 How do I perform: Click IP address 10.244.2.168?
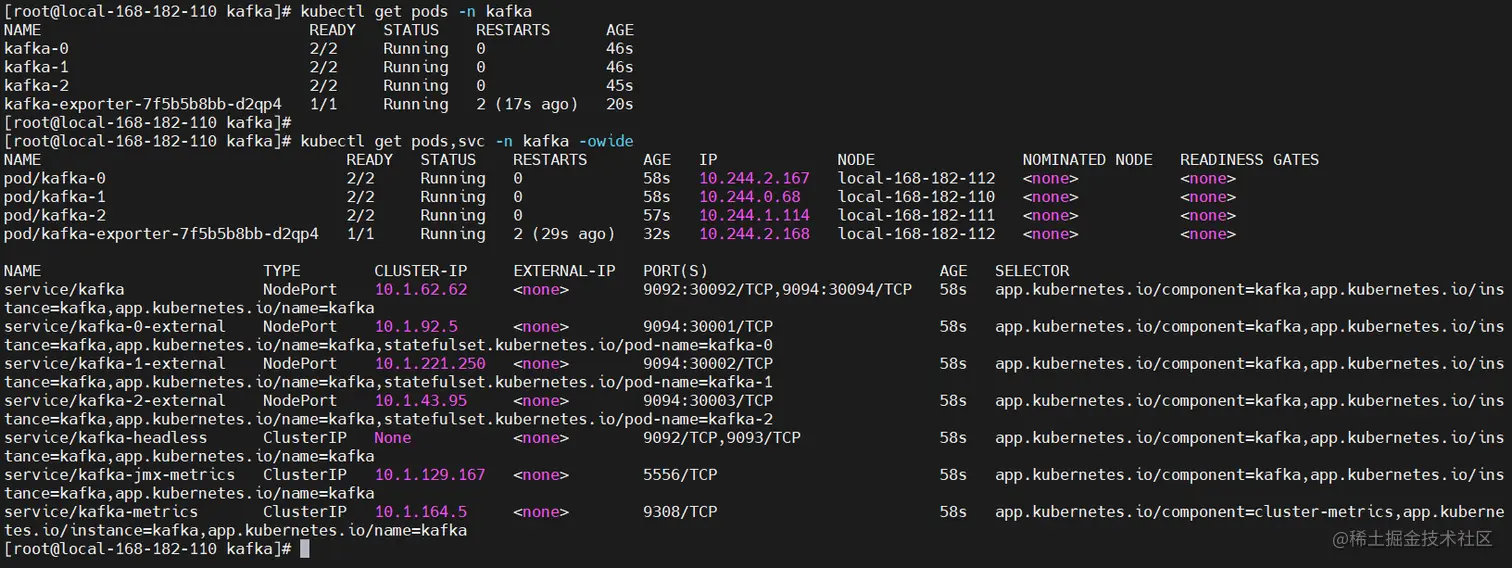pos(754,234)
